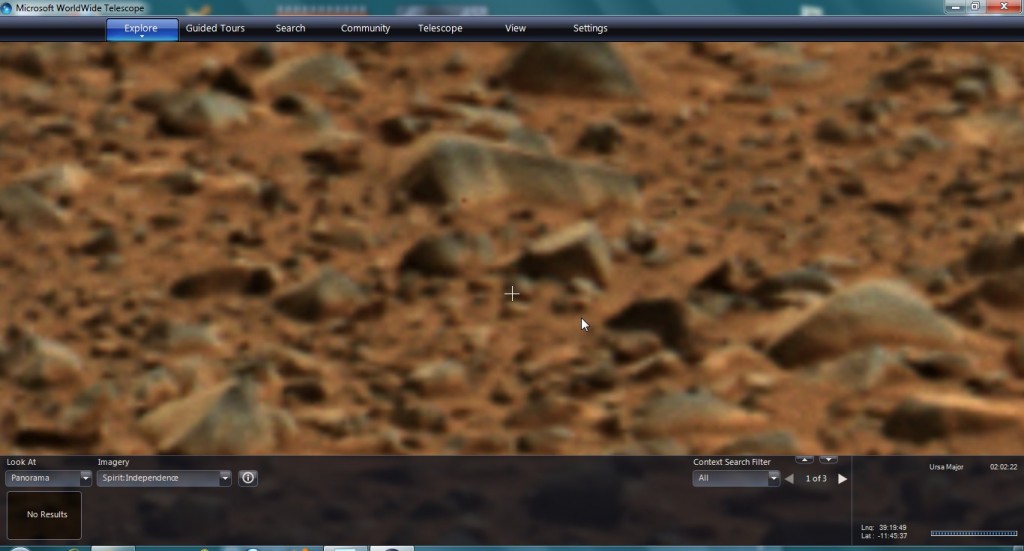The width and height of the screenshot is (1024, 551).
Task: Click the small up-arrow button above the page counter
Action: click(x=805, y=460)
